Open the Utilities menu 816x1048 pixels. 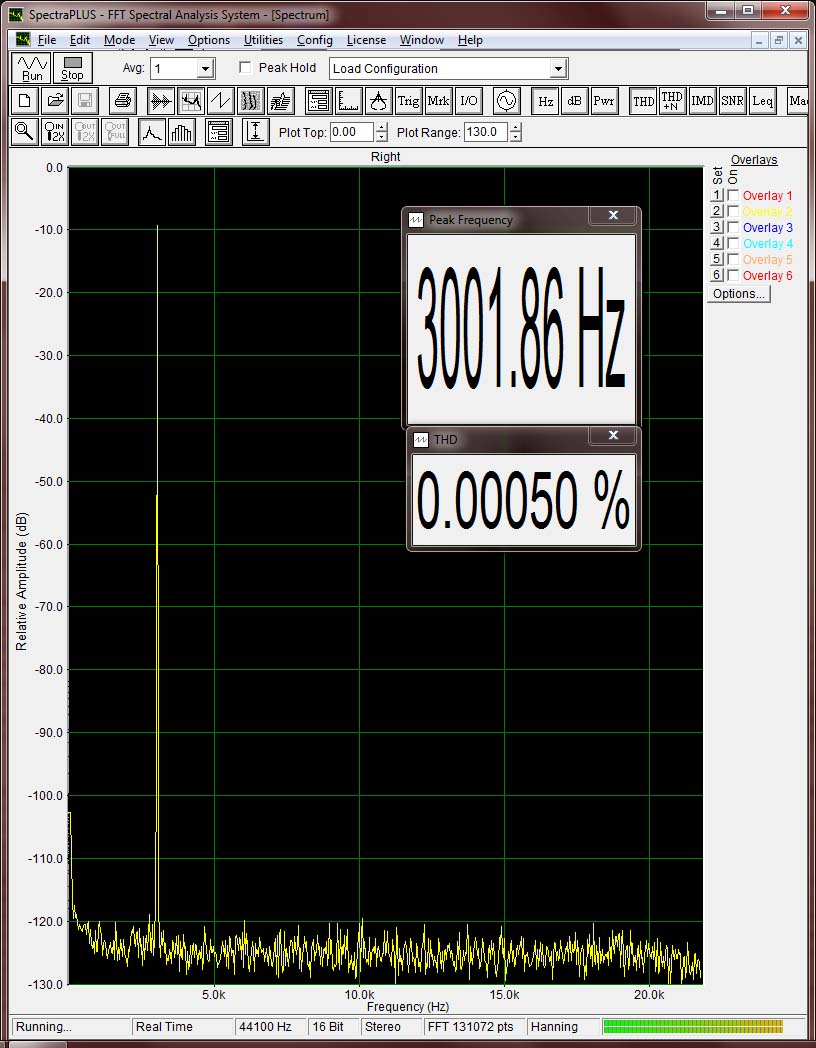click(x=263, y=40)
